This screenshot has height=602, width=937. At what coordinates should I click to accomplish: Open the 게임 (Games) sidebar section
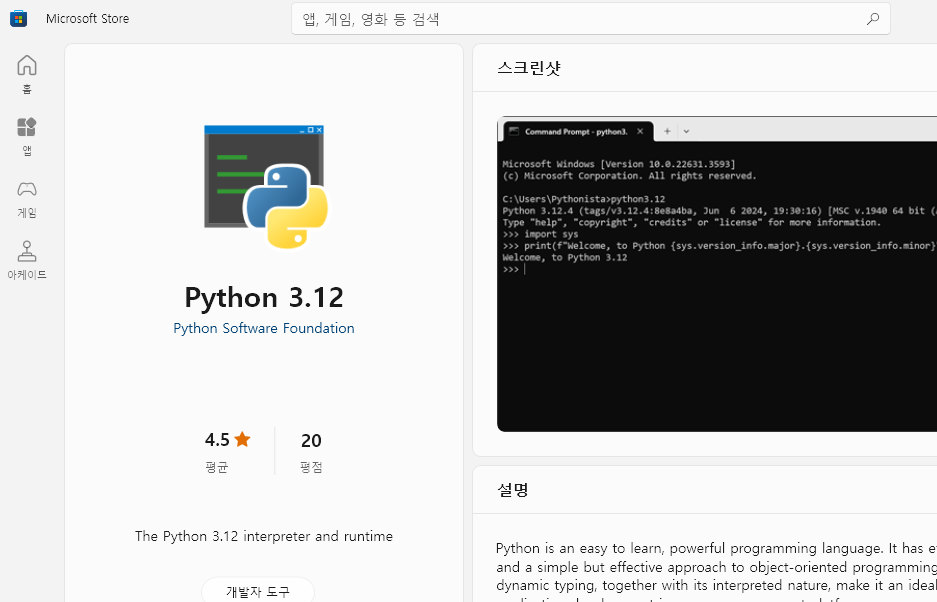(26, 199)
